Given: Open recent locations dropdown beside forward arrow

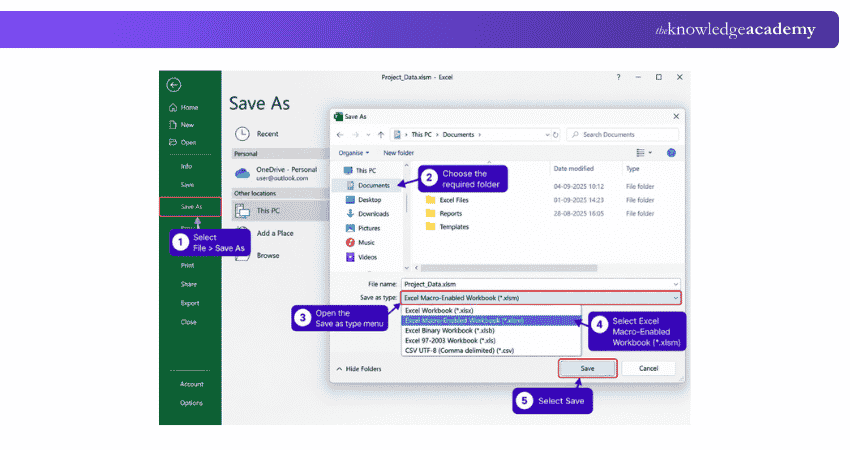Looking at the screenshot, I should [x=368, y=134].
